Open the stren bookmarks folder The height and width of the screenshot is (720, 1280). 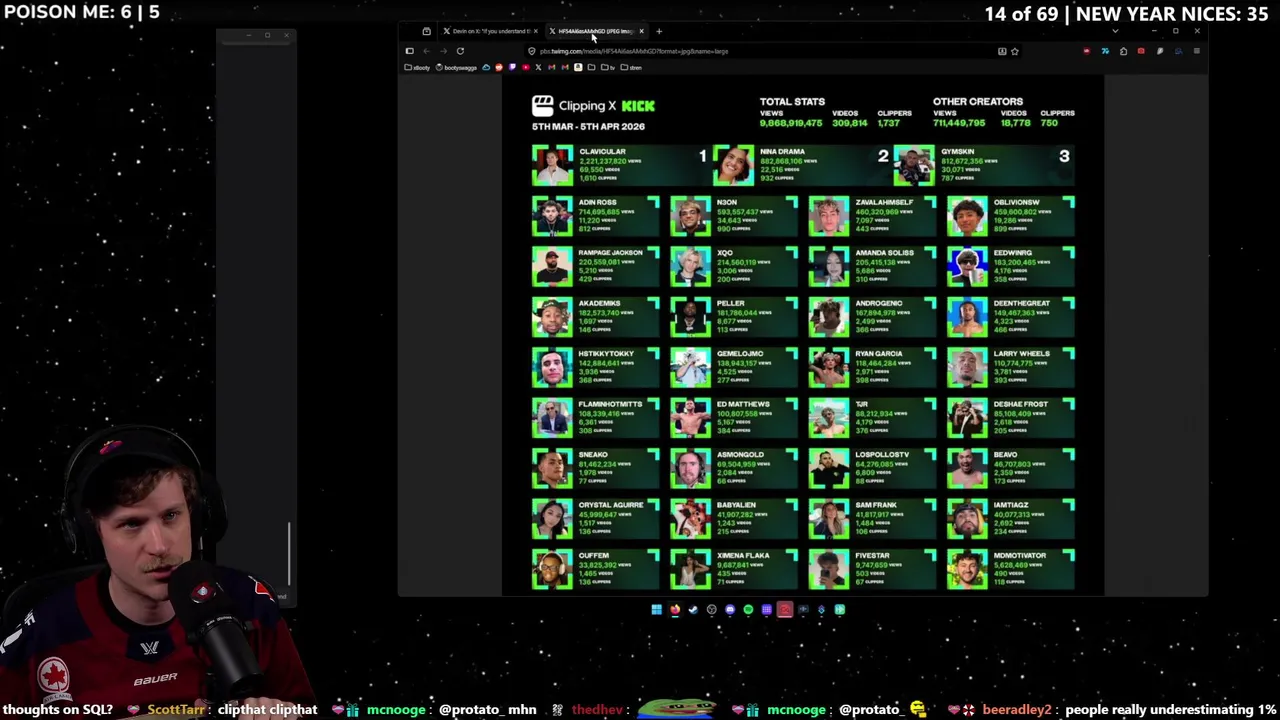pyautogui.click(x=630, y=67)
